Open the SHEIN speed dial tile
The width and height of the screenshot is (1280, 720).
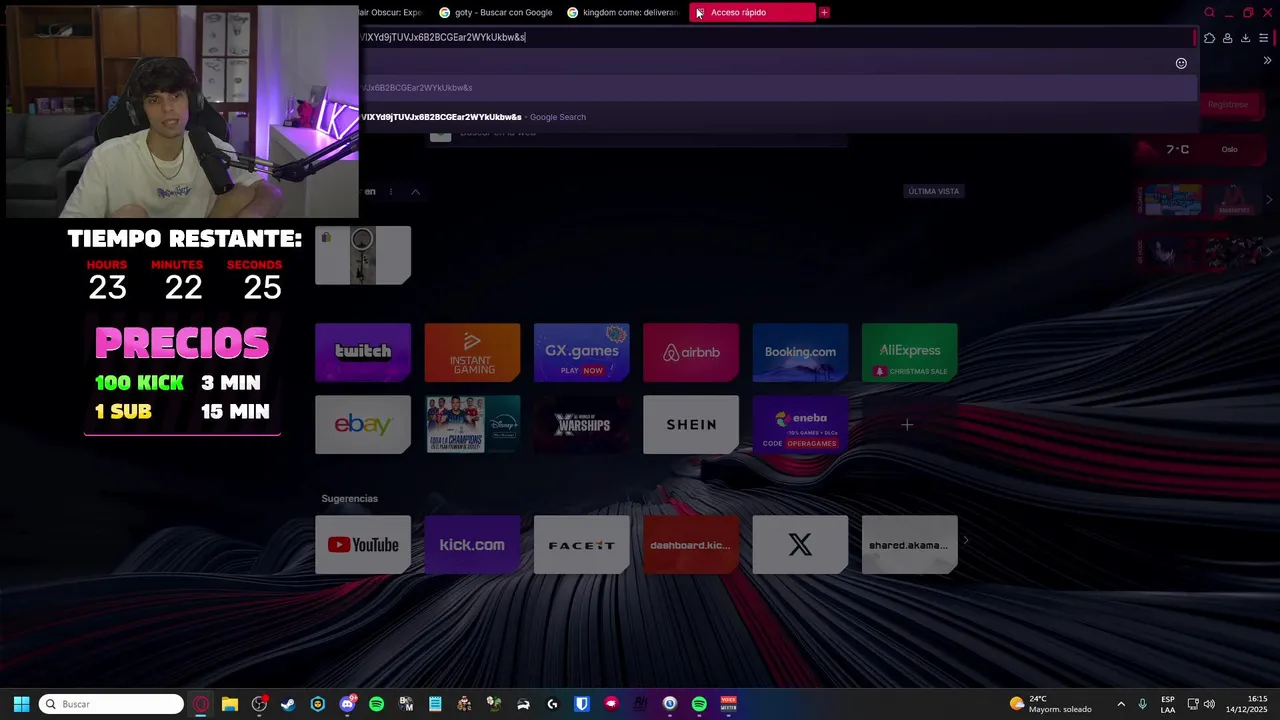click(691, 425)
